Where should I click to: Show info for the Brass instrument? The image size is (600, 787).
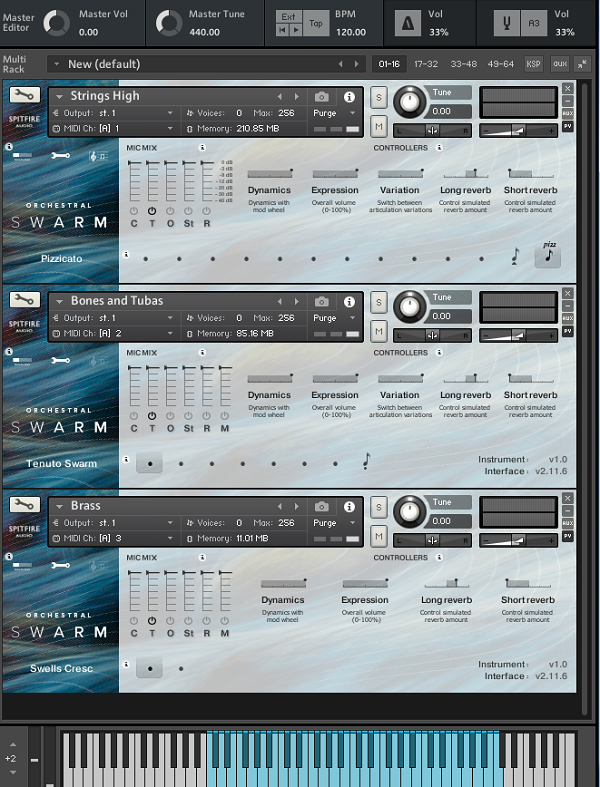349,506
